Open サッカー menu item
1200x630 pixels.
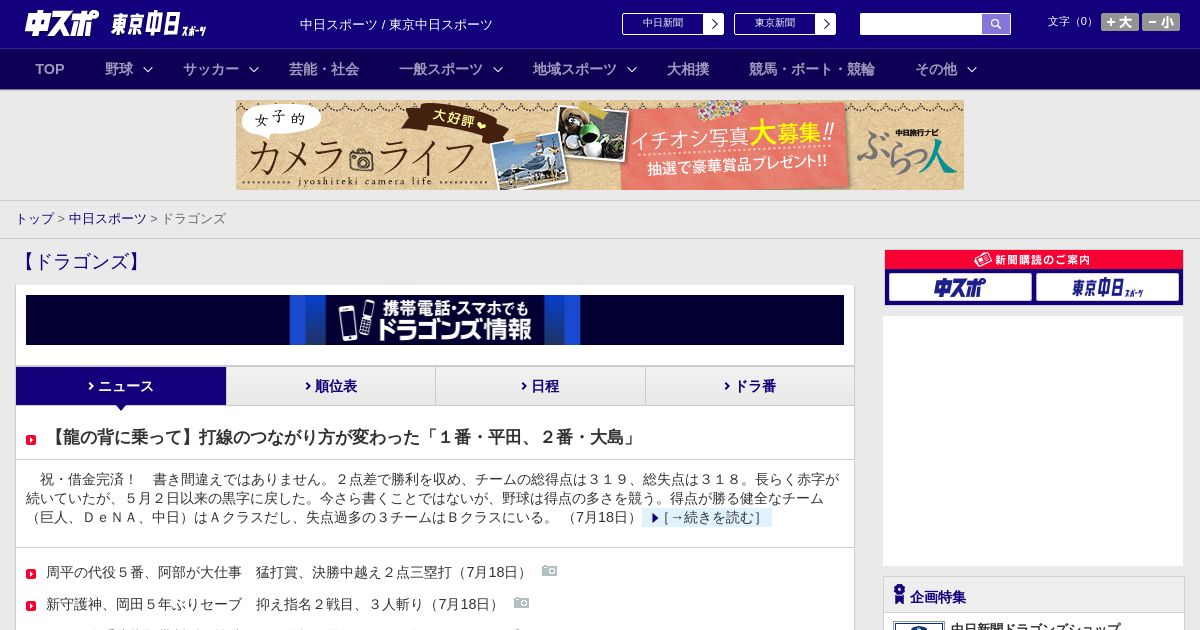(211, 69)
